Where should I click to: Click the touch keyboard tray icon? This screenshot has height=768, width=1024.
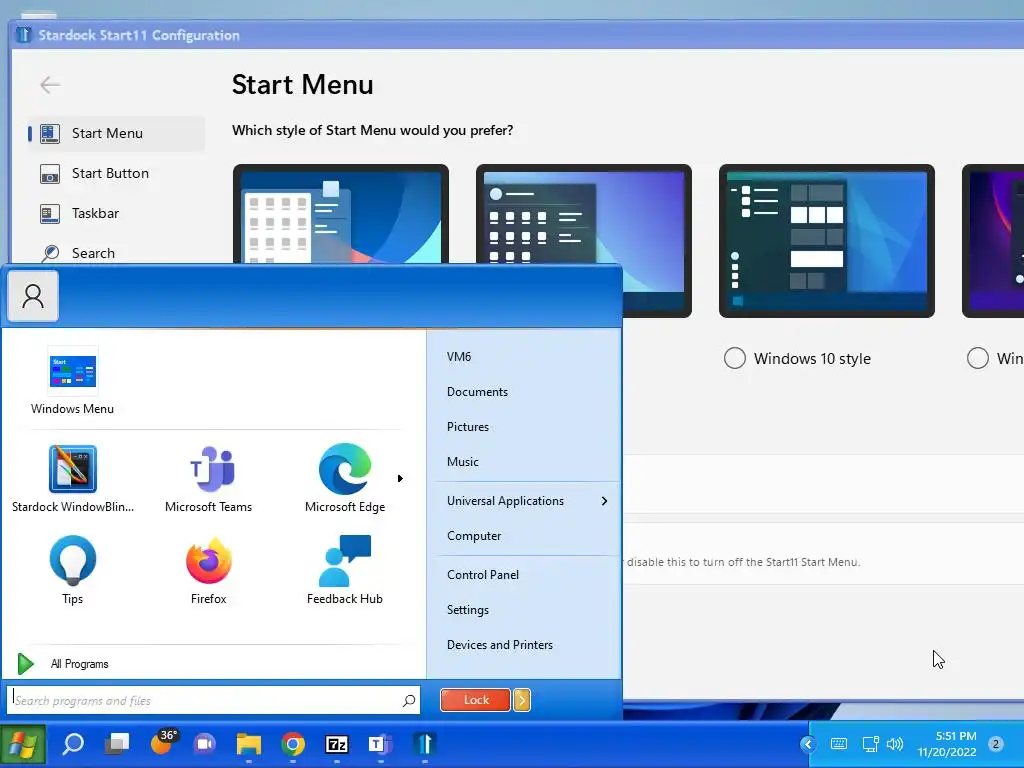[x=839, y=744]
